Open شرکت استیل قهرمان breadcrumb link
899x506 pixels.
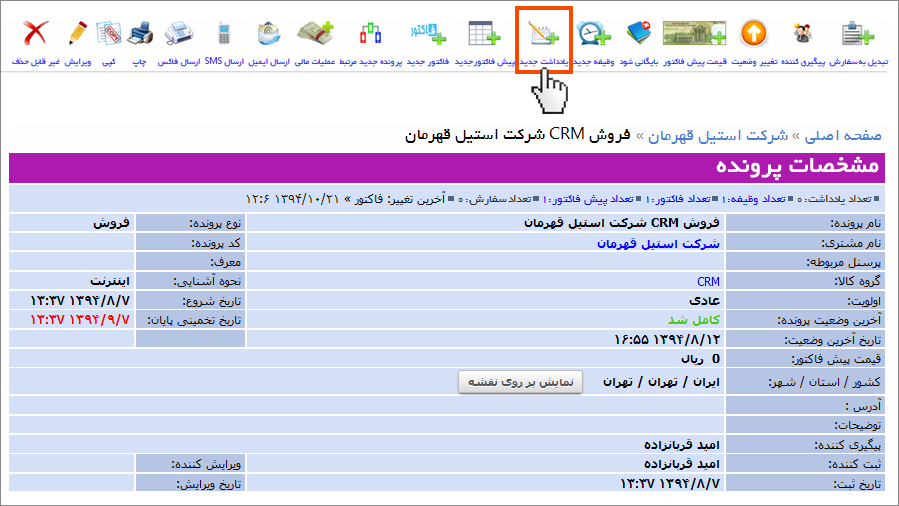point(718,136)
